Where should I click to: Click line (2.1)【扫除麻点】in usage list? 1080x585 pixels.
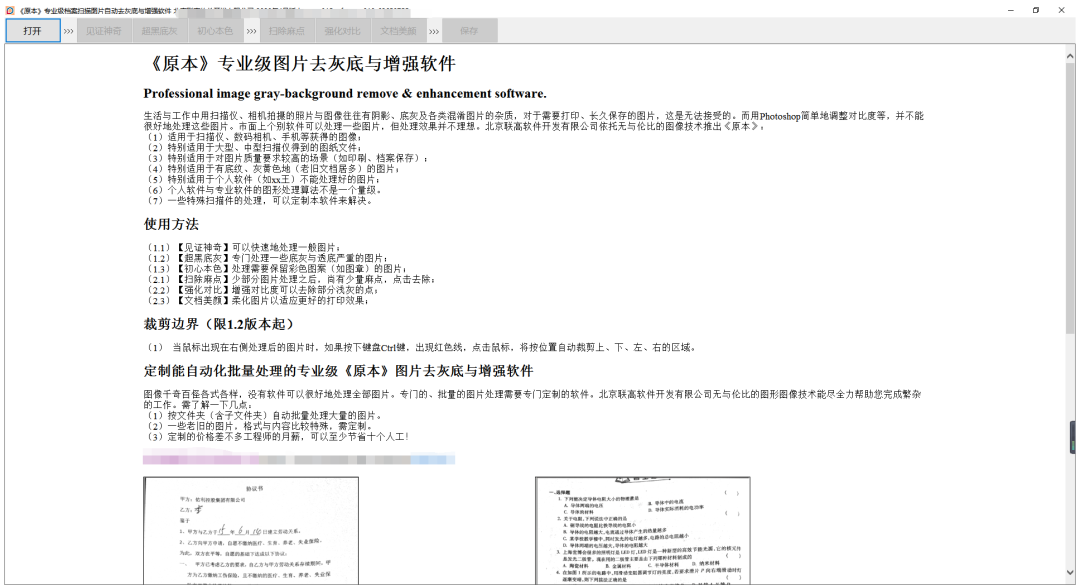pyautogui.click(x=289, y=279)
